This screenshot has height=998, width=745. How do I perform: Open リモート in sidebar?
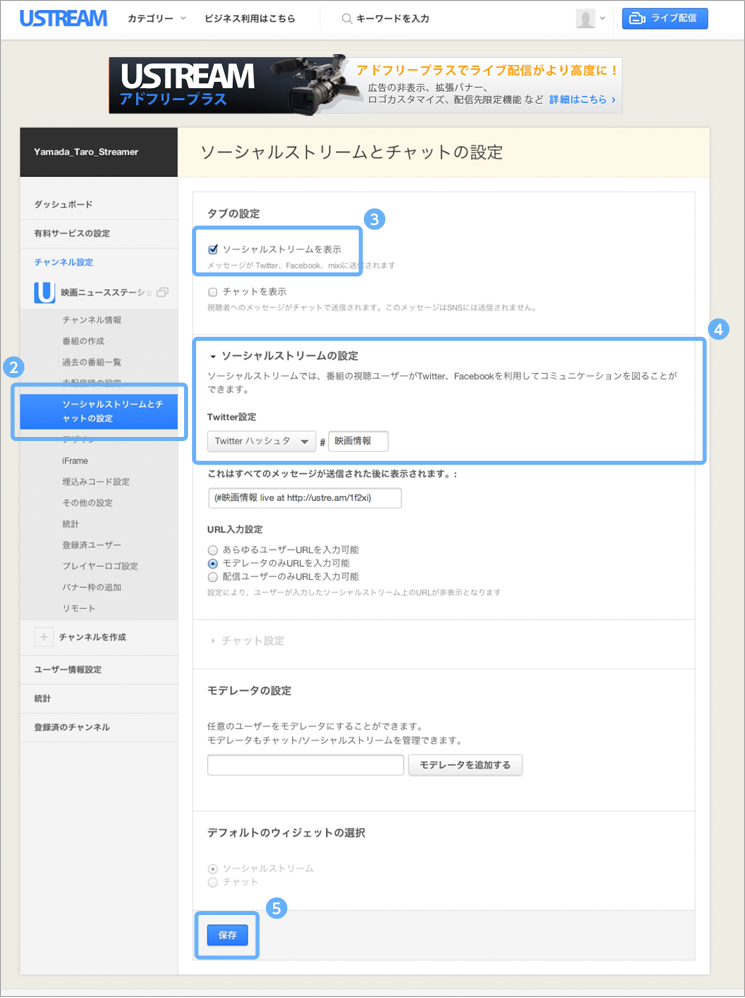[79, 608]
